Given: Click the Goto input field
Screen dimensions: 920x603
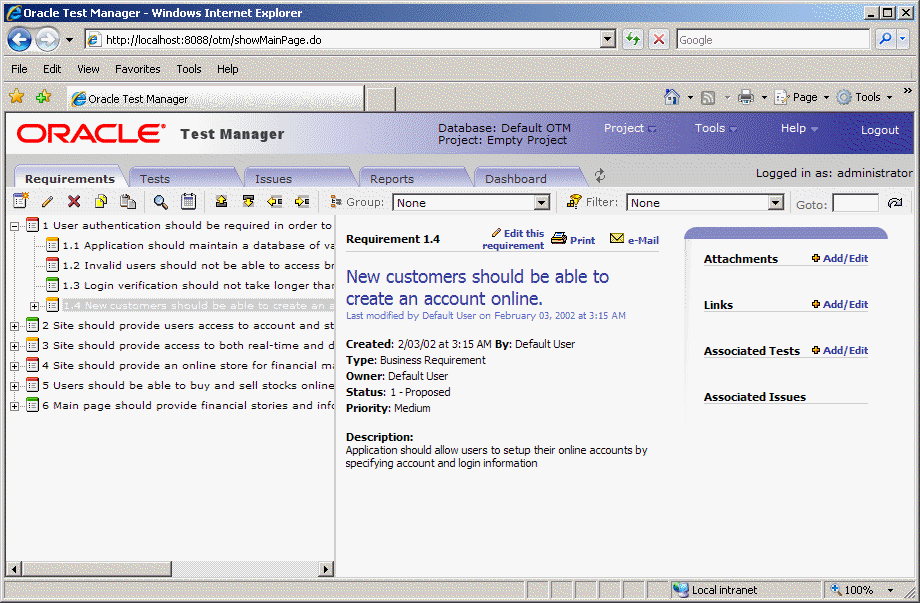Looking at the screenshot, I should 855,204.
